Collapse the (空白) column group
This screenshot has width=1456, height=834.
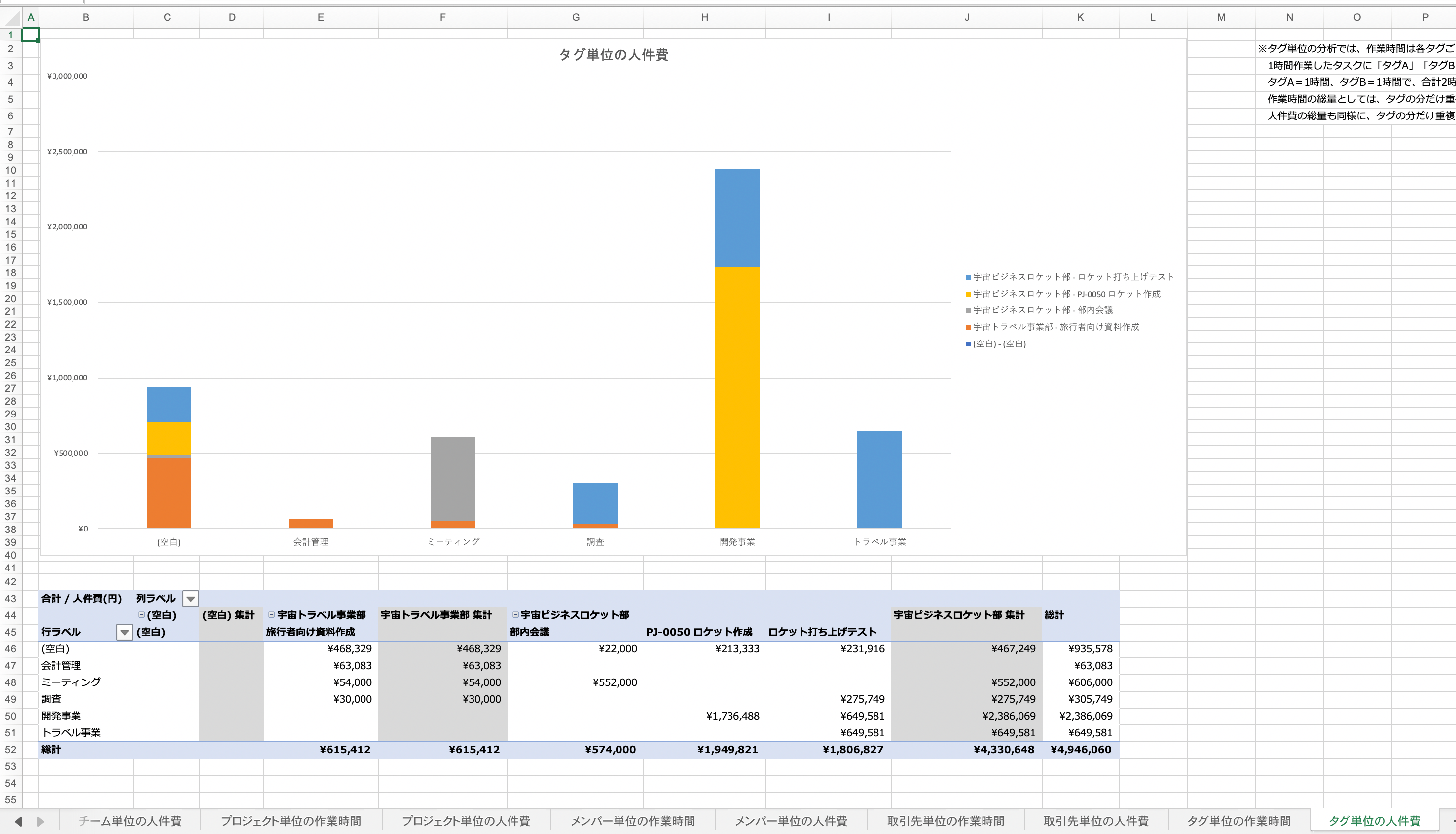pos(142,614)
